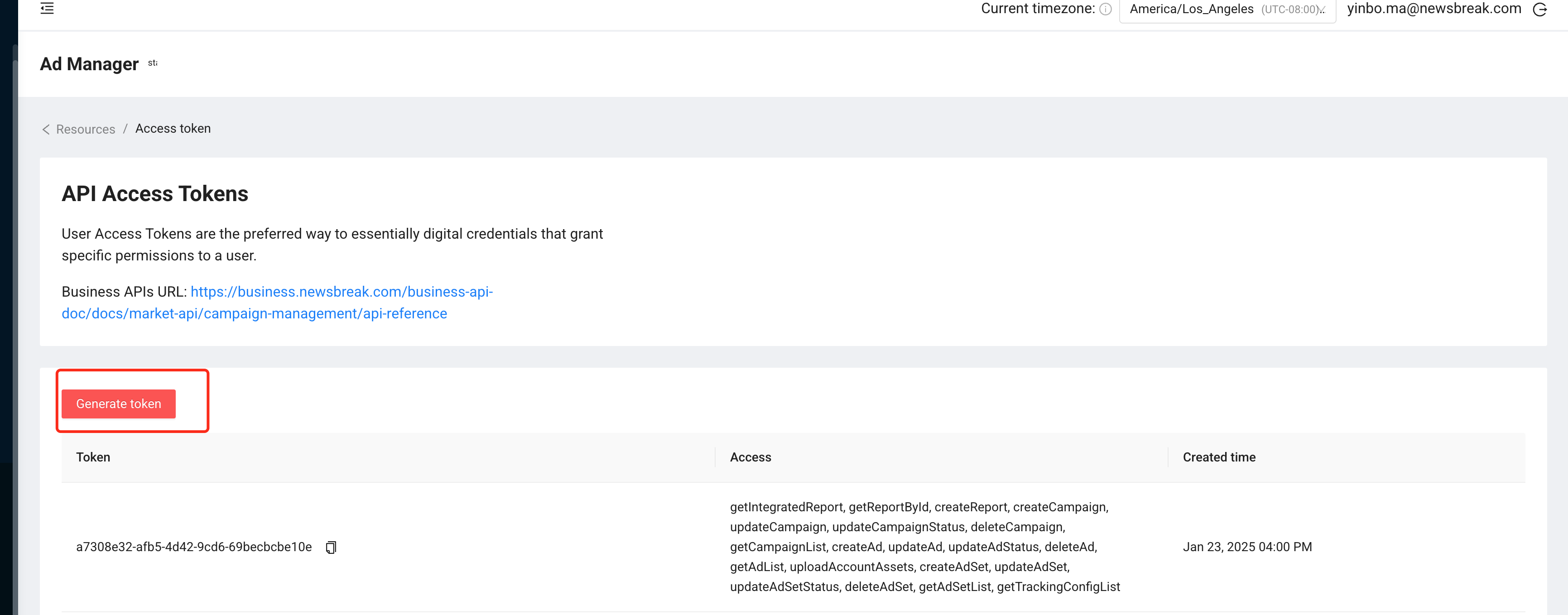Select the Access column header

coord(750,456)
